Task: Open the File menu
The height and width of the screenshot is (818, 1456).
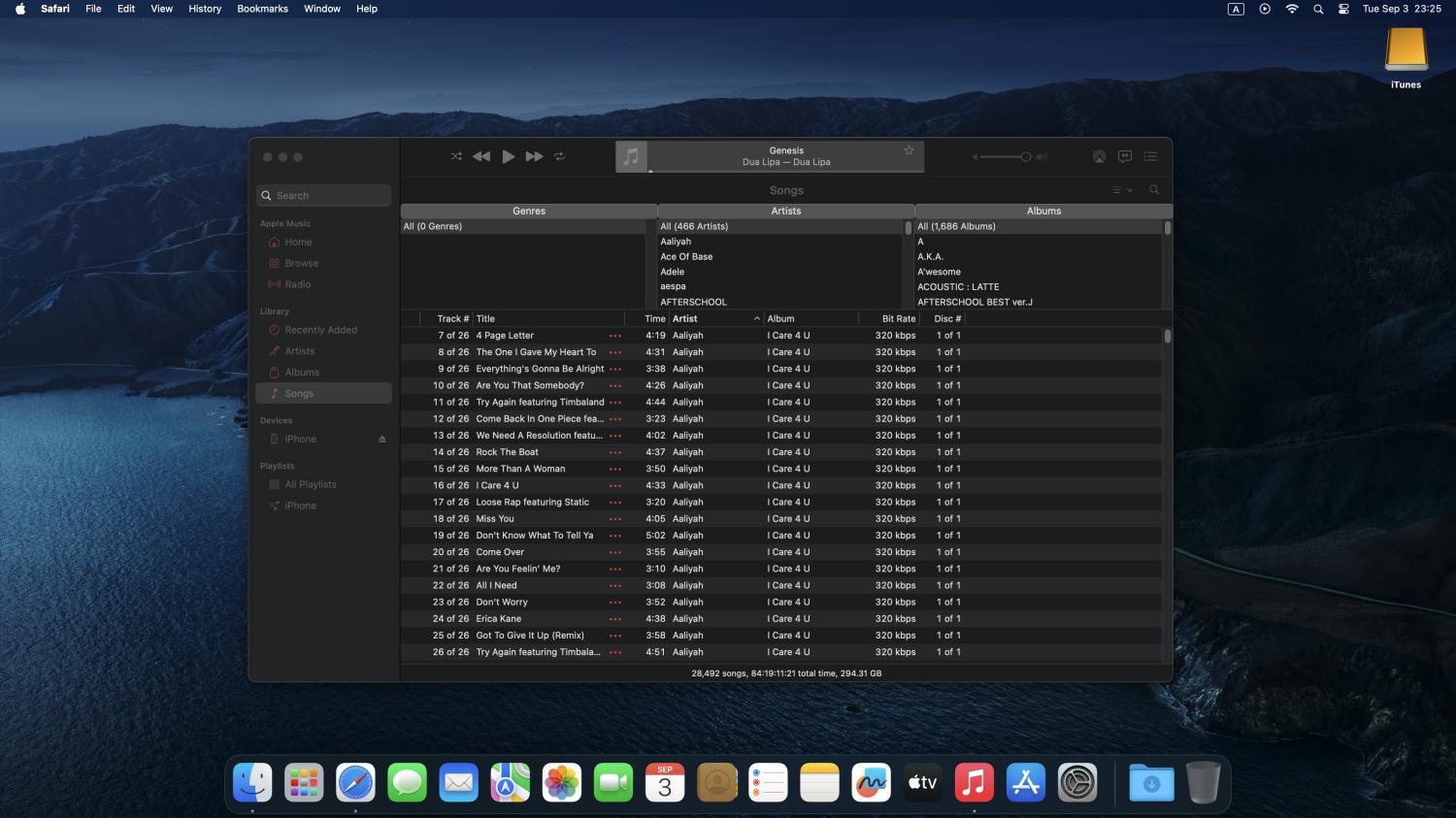Action: [x=93, y=9]
